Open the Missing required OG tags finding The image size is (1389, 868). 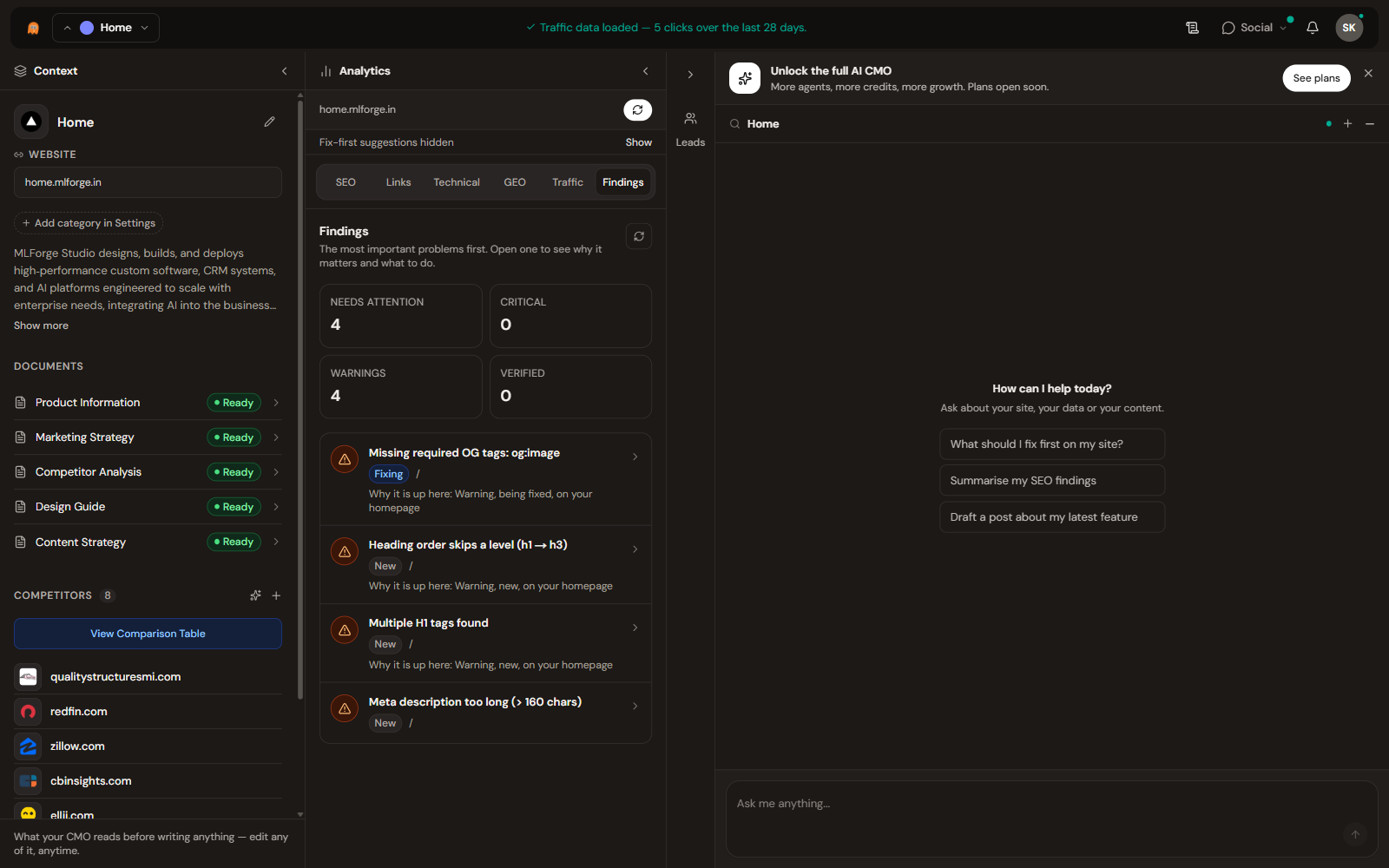(x=485, y=479)
